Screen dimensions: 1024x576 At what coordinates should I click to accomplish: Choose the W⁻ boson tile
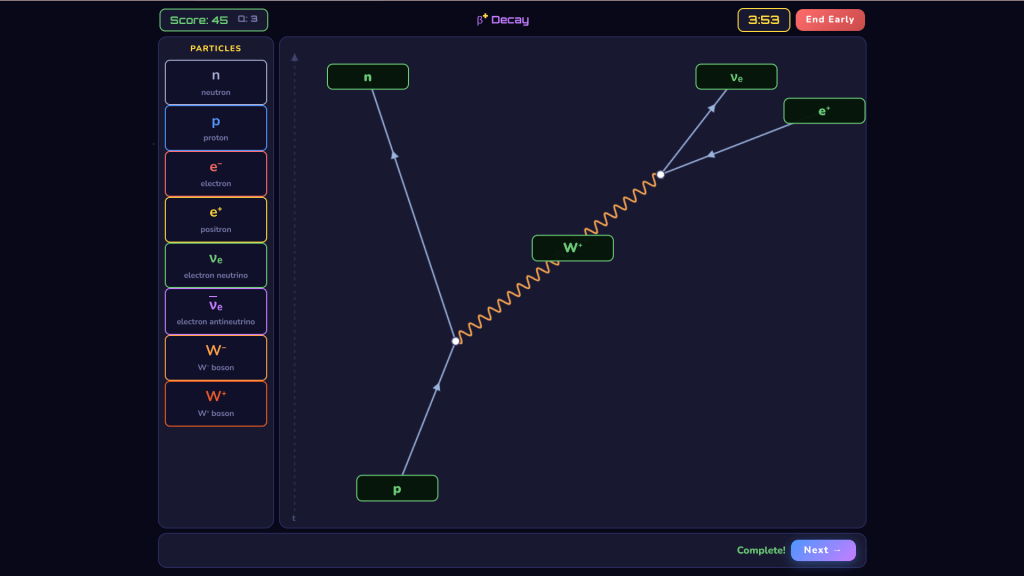(216, 357)
